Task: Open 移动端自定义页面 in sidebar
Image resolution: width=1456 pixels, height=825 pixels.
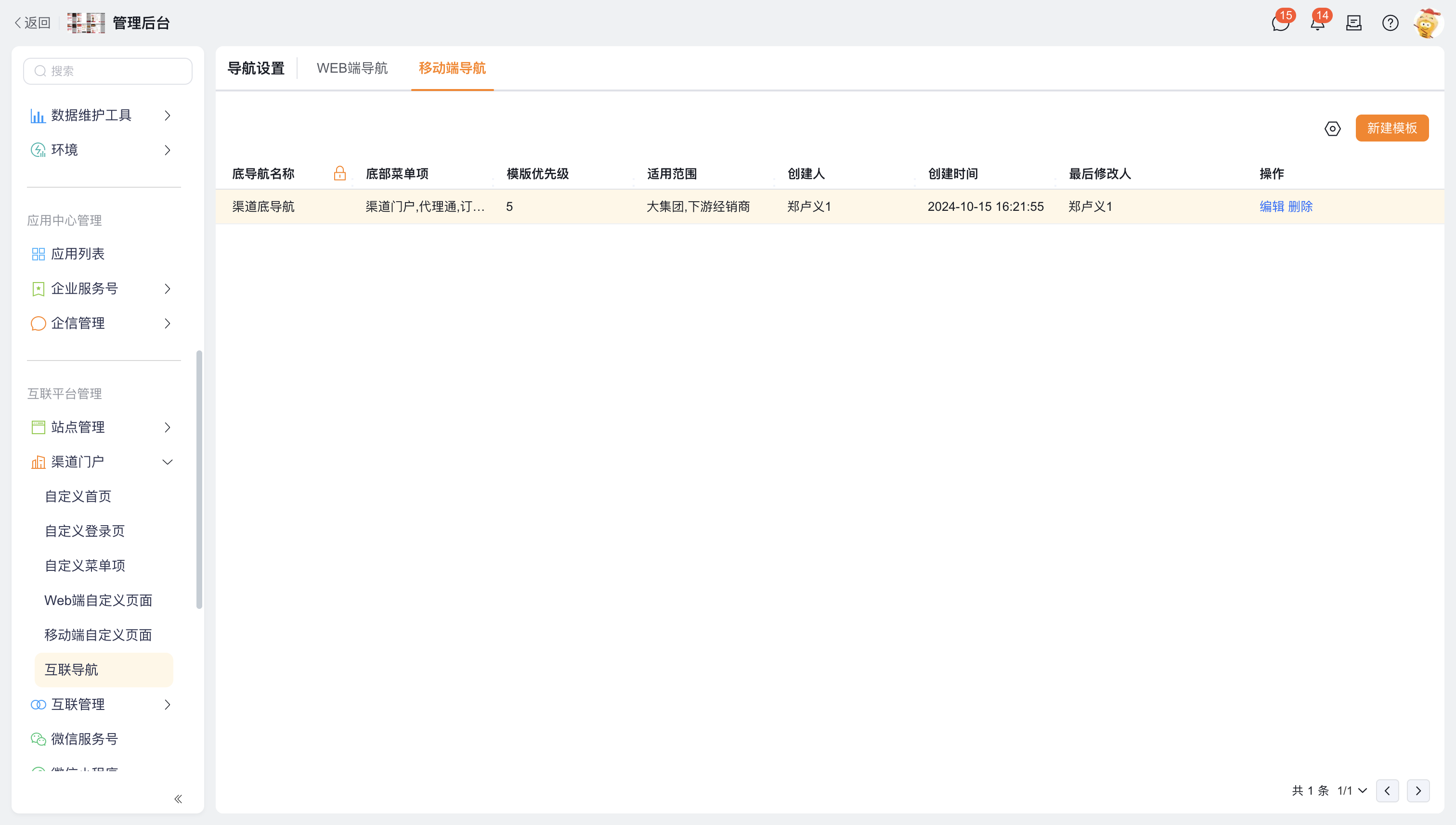Action: click(x=98, y=635)
